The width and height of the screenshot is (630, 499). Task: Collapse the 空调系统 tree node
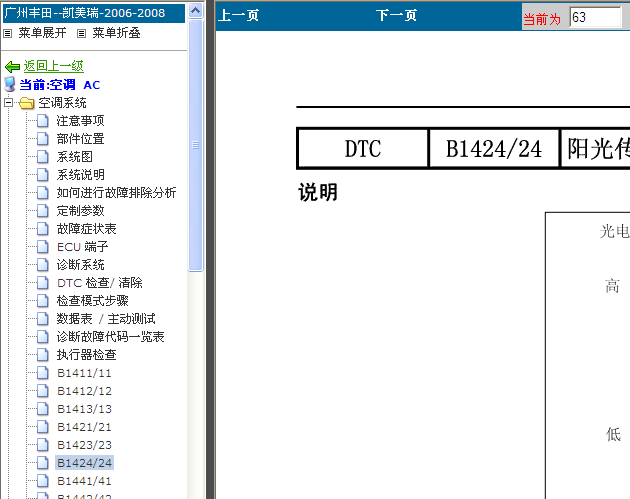pos(8,102)
